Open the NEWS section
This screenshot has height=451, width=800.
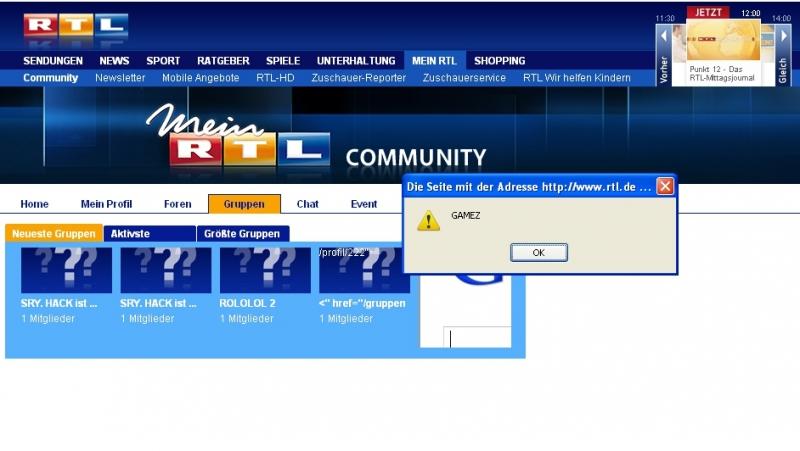point(114,61)
